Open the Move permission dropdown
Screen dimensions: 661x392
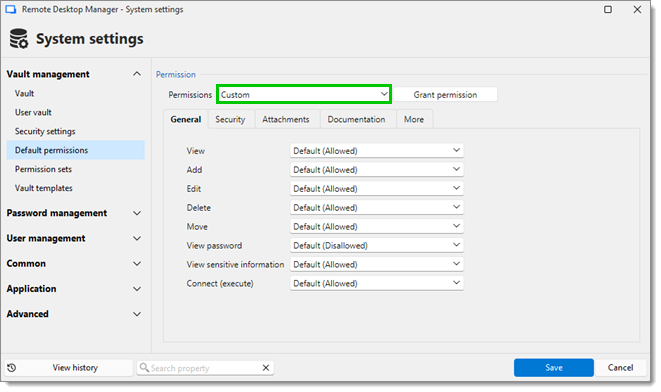376,226
